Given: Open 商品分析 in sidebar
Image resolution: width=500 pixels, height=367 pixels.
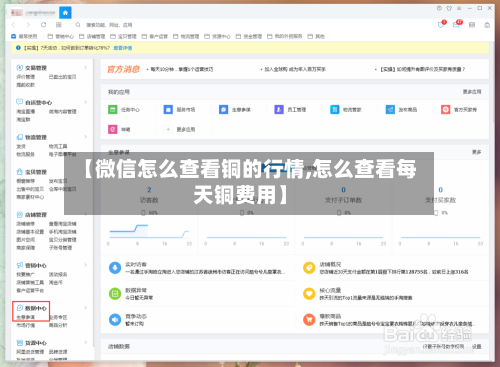Looking at the screenshot, I should [58, 325].
